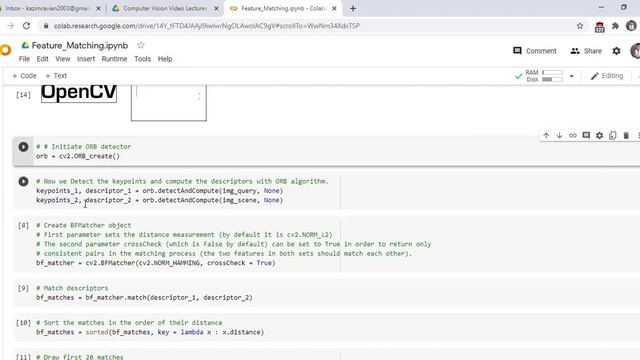This screenshot has height=360, width=640.
Task: Click comment '# Create BFMatcher object'
Action: [84, 225]
